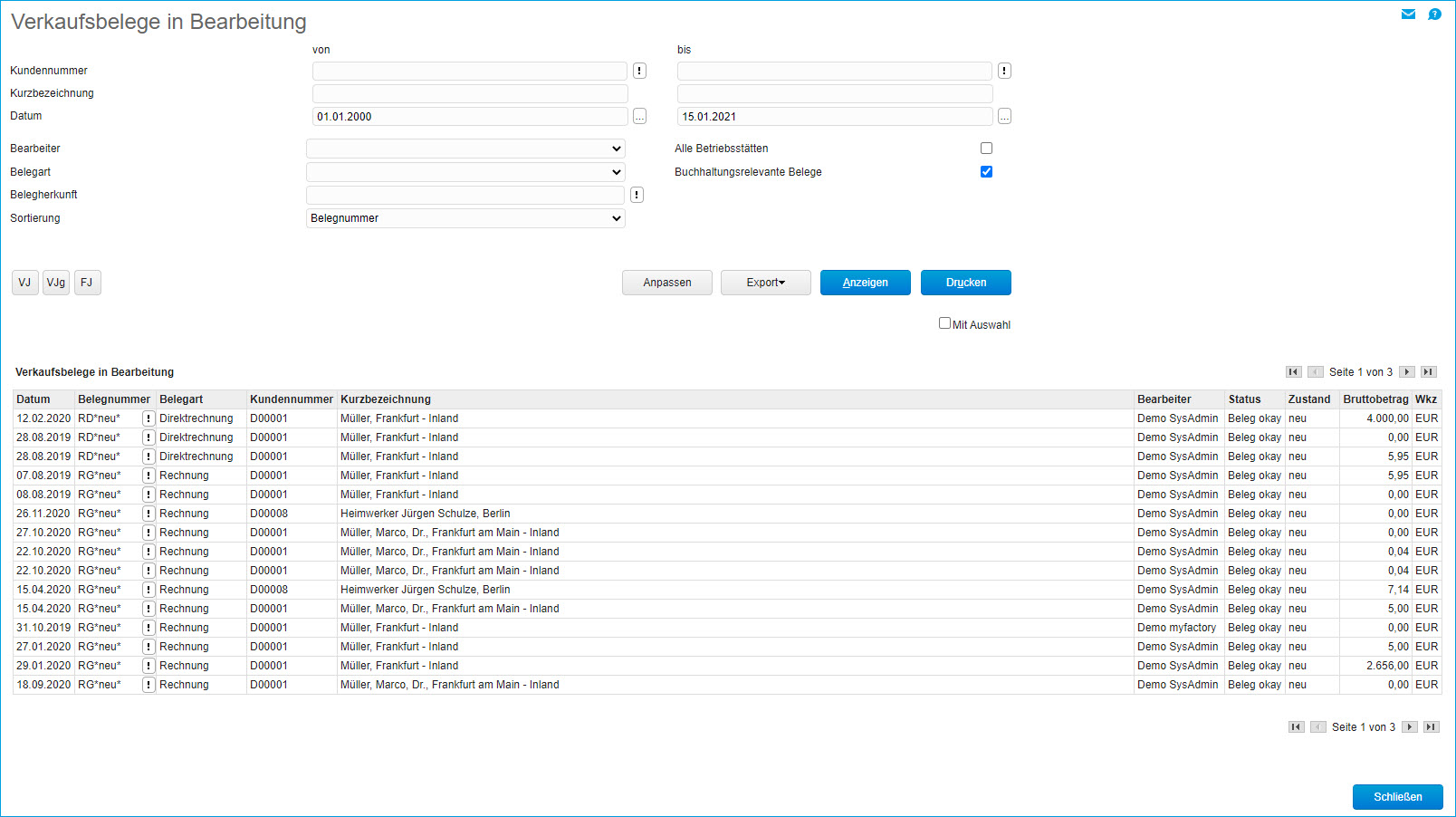This screenshot has height=817, width=1456.
Task: Open date picker for Datum bis
Action: click(x=1004, y=117)
